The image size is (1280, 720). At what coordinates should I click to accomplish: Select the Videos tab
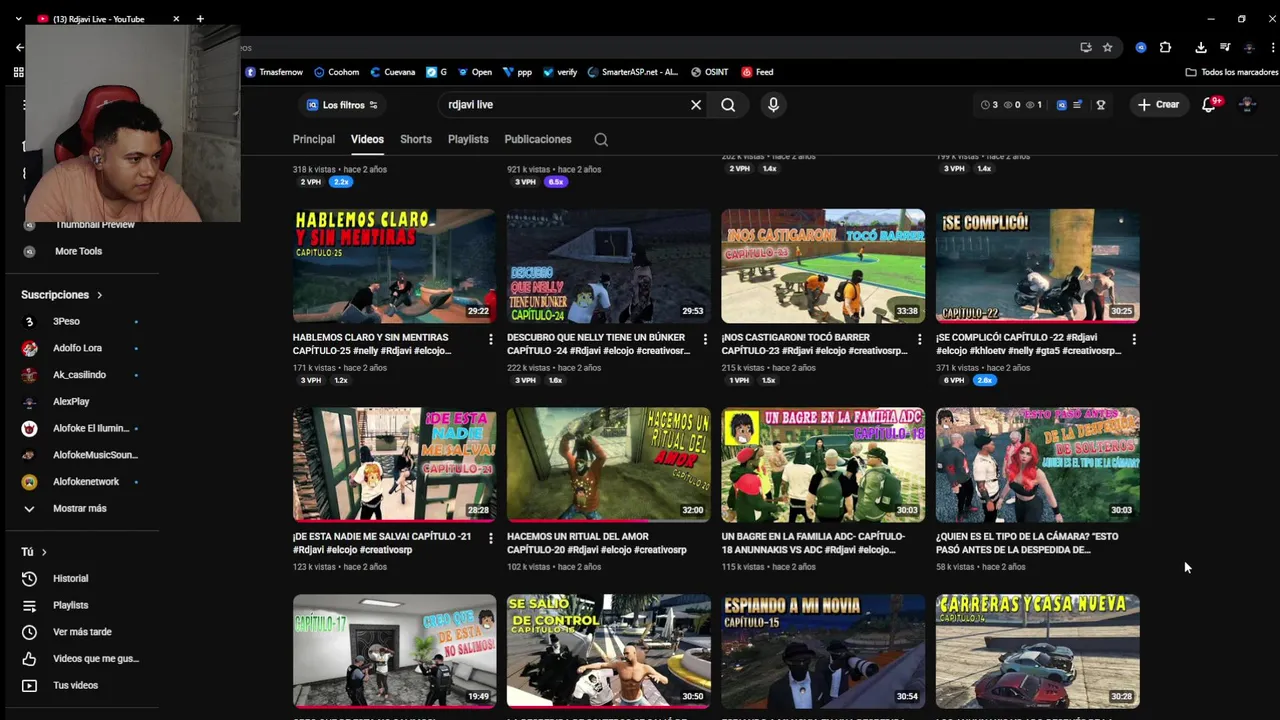(x=367, y=140)
